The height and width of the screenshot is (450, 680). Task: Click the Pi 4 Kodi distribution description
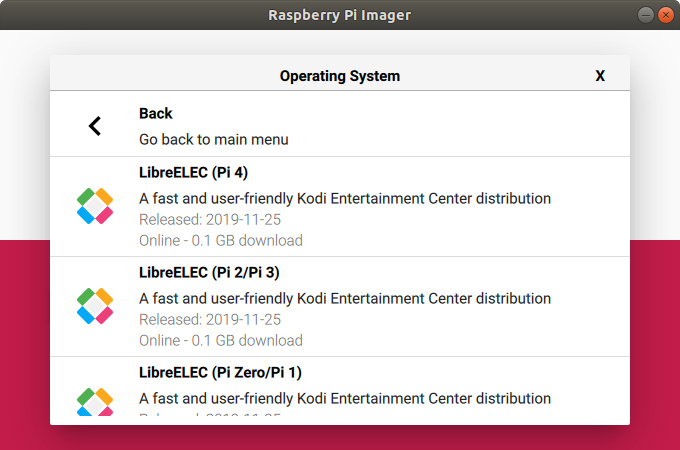pyautogui.click(x=345, y=199)
